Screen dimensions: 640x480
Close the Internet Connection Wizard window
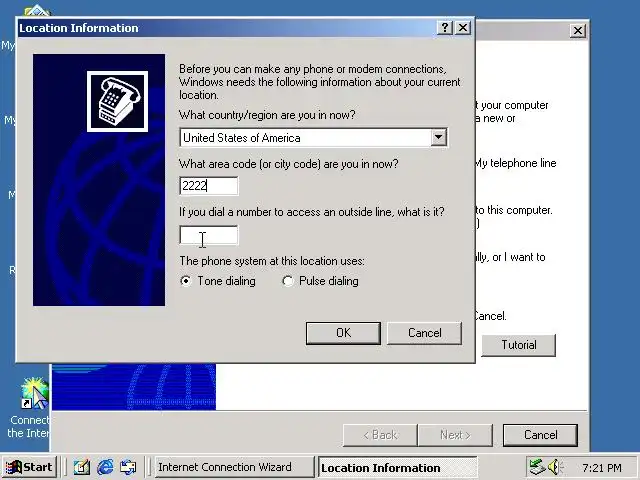(578, 31)
